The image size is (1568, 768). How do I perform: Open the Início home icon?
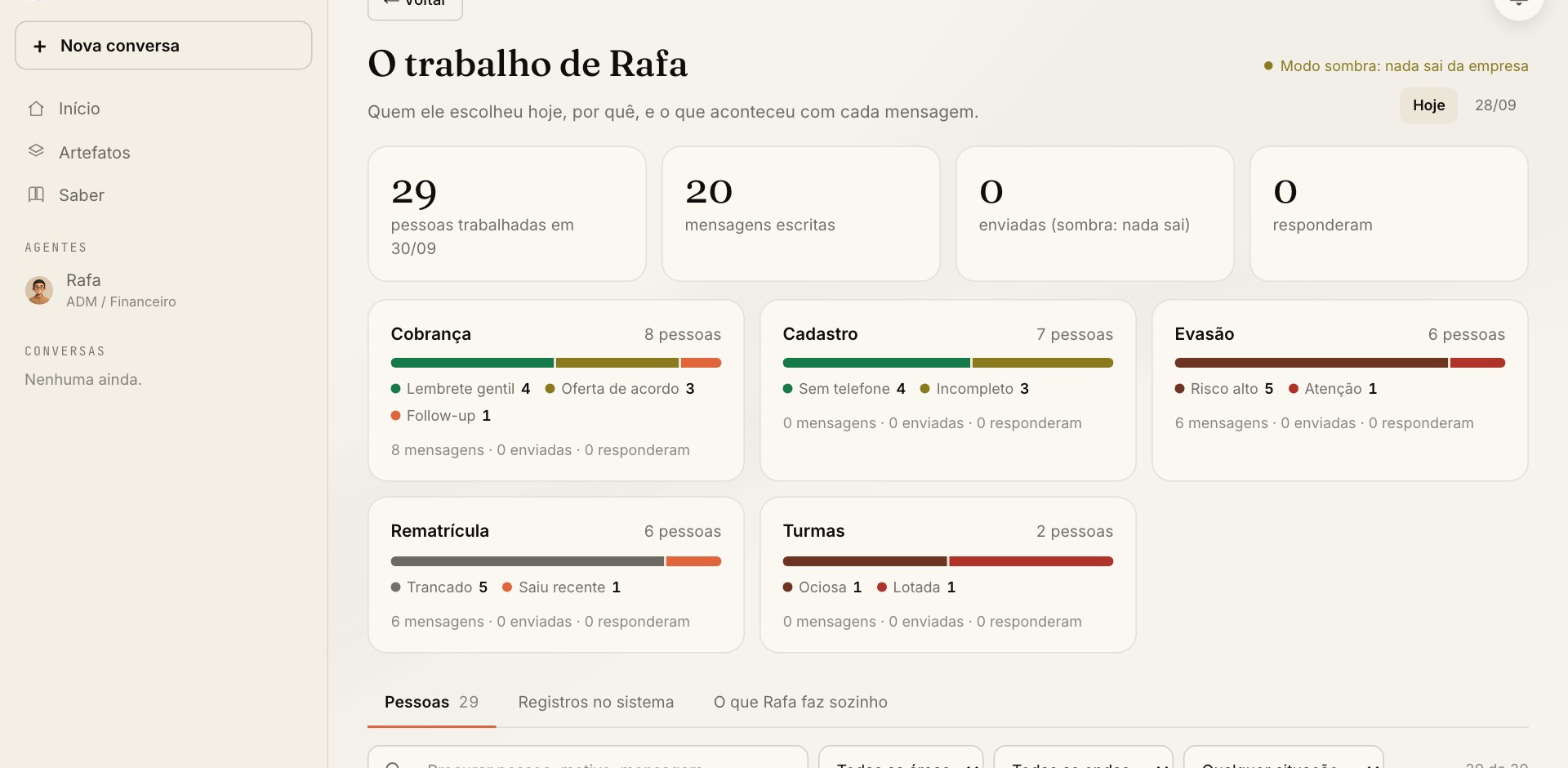pos(36,109)
